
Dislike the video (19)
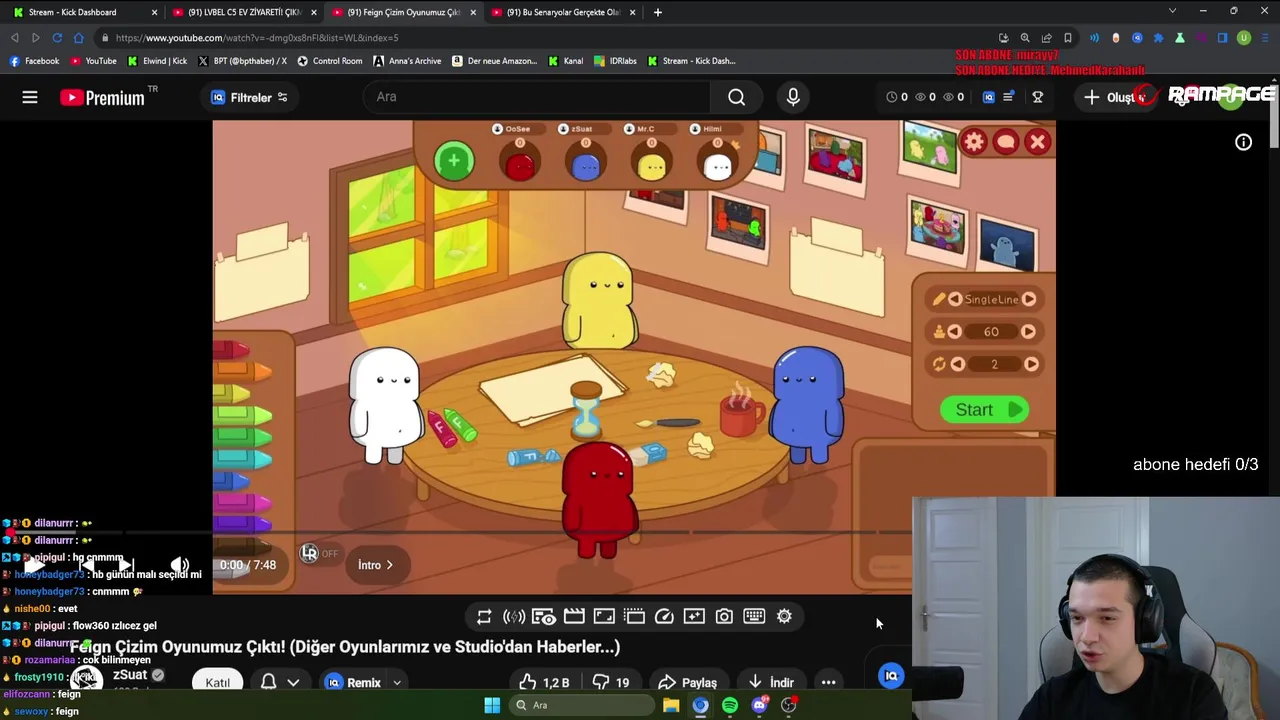pyautogui.click(x=611, y=682)
